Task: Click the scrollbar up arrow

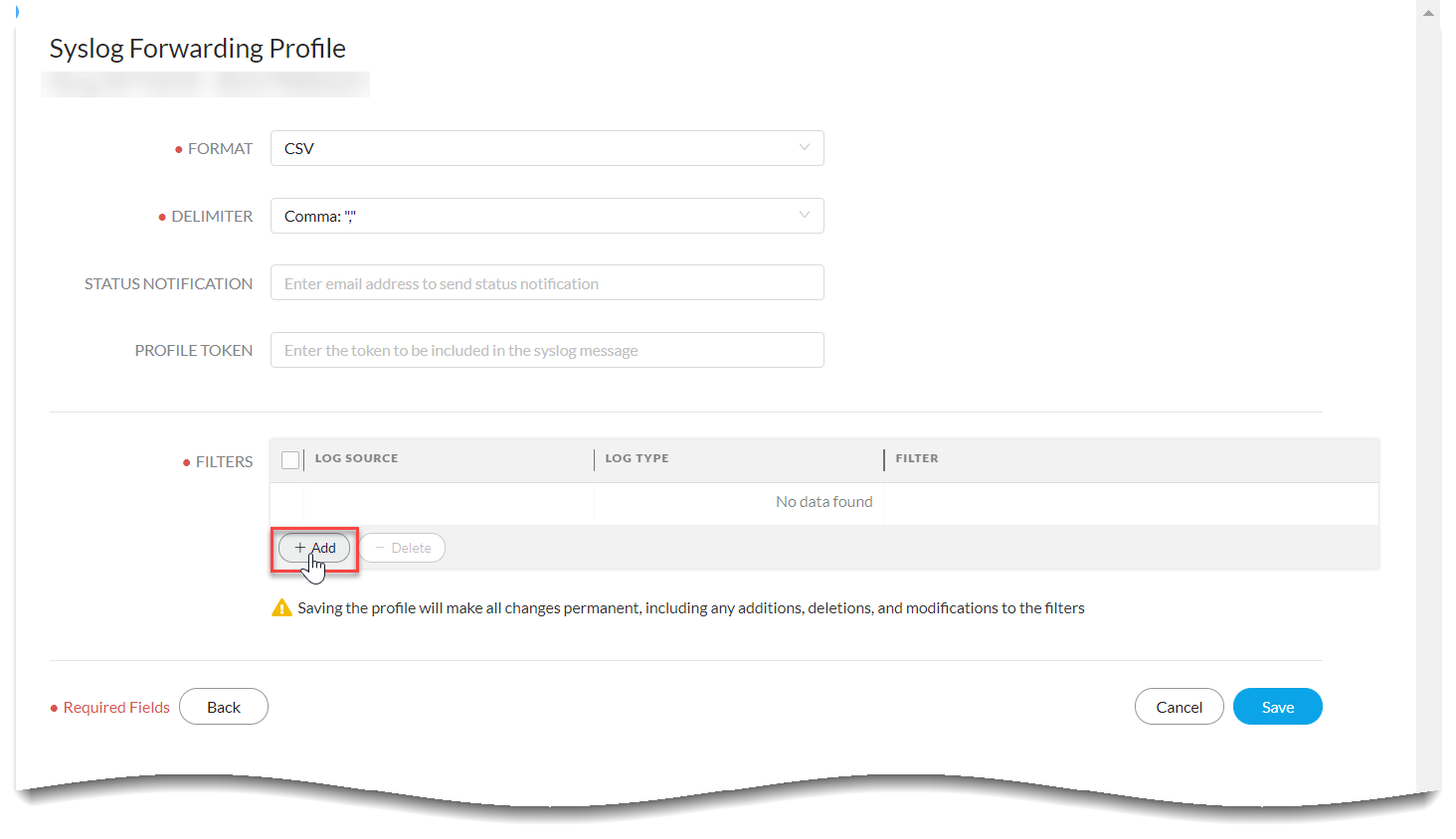Action: pos(1428,13)
